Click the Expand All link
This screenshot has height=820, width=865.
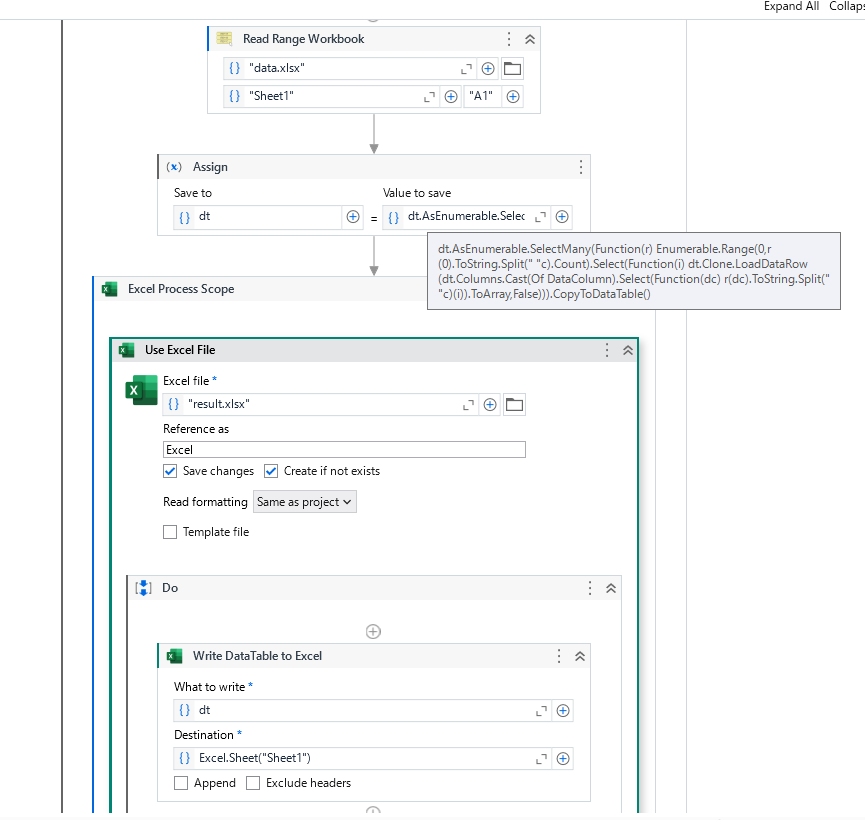point(791,6)
